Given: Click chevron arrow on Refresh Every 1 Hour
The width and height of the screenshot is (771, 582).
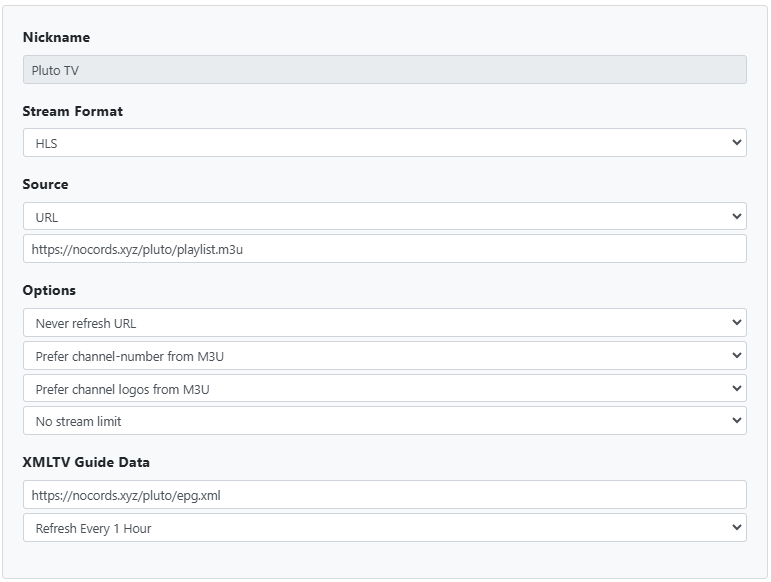Looking at the screenshot, I should pyautogui.click(x=737, y=528).
